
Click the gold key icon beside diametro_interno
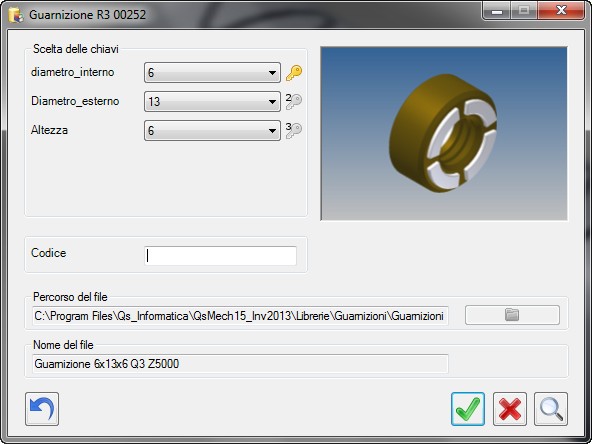tap(294, 72)
